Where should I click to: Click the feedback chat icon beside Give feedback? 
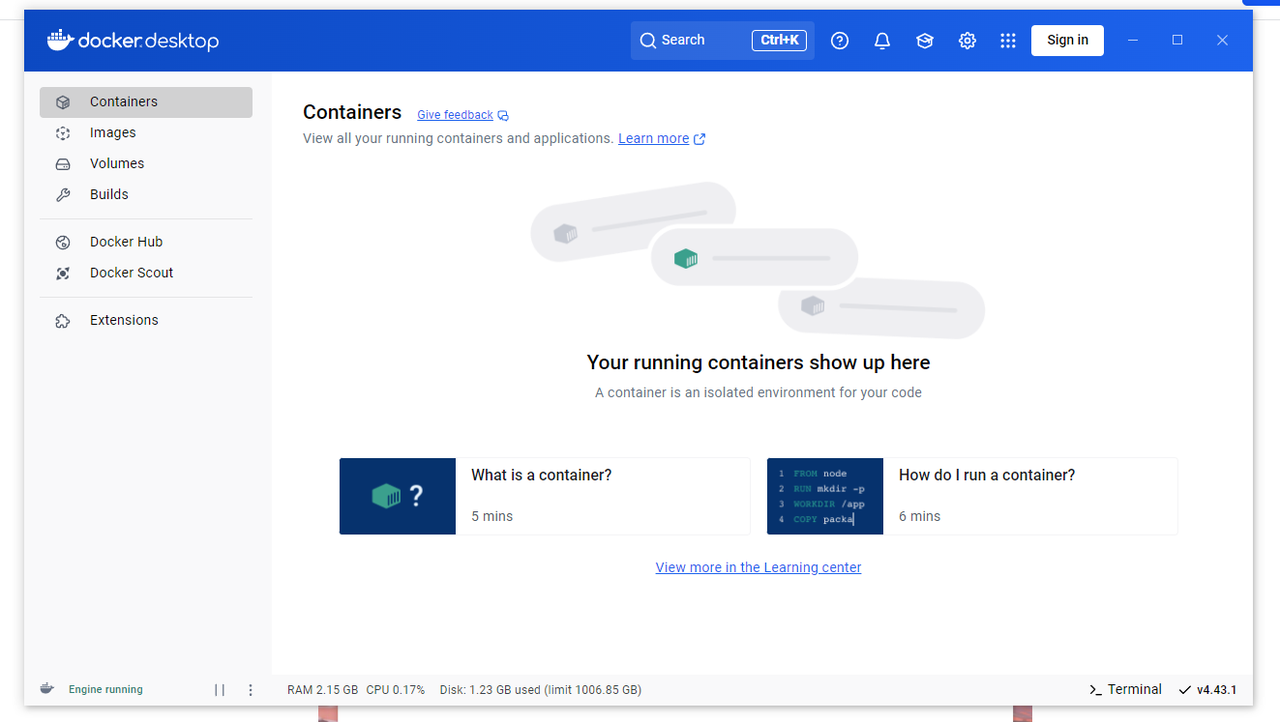point(503,116)
